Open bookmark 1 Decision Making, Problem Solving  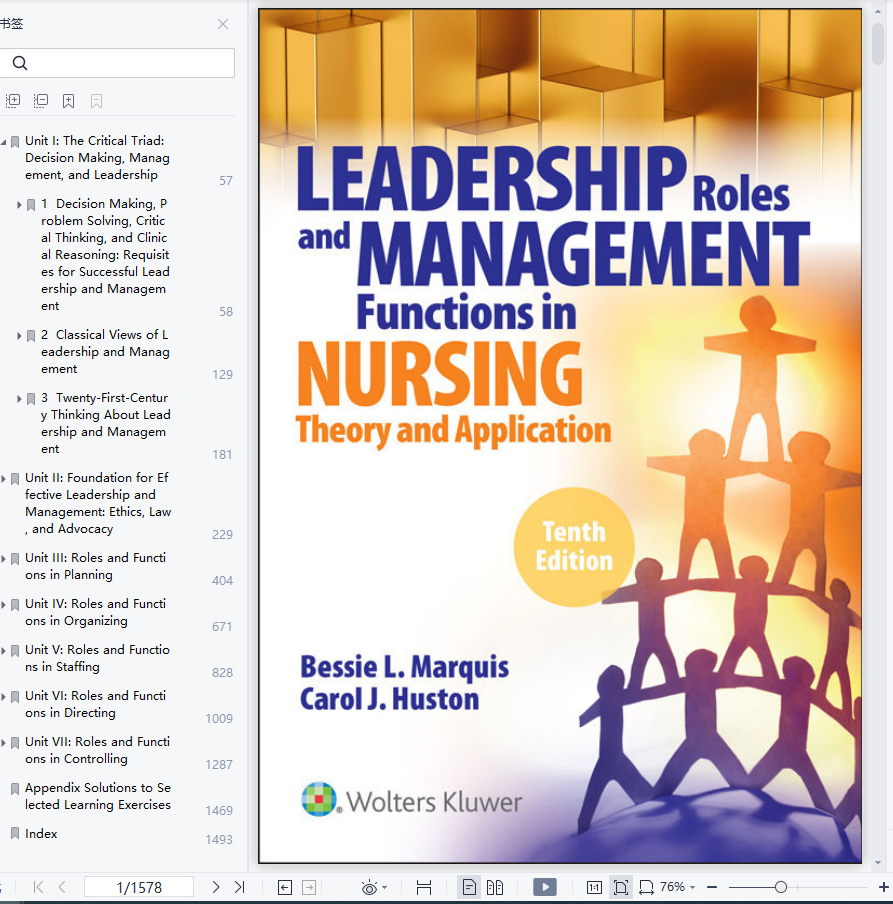coord(105,254)
